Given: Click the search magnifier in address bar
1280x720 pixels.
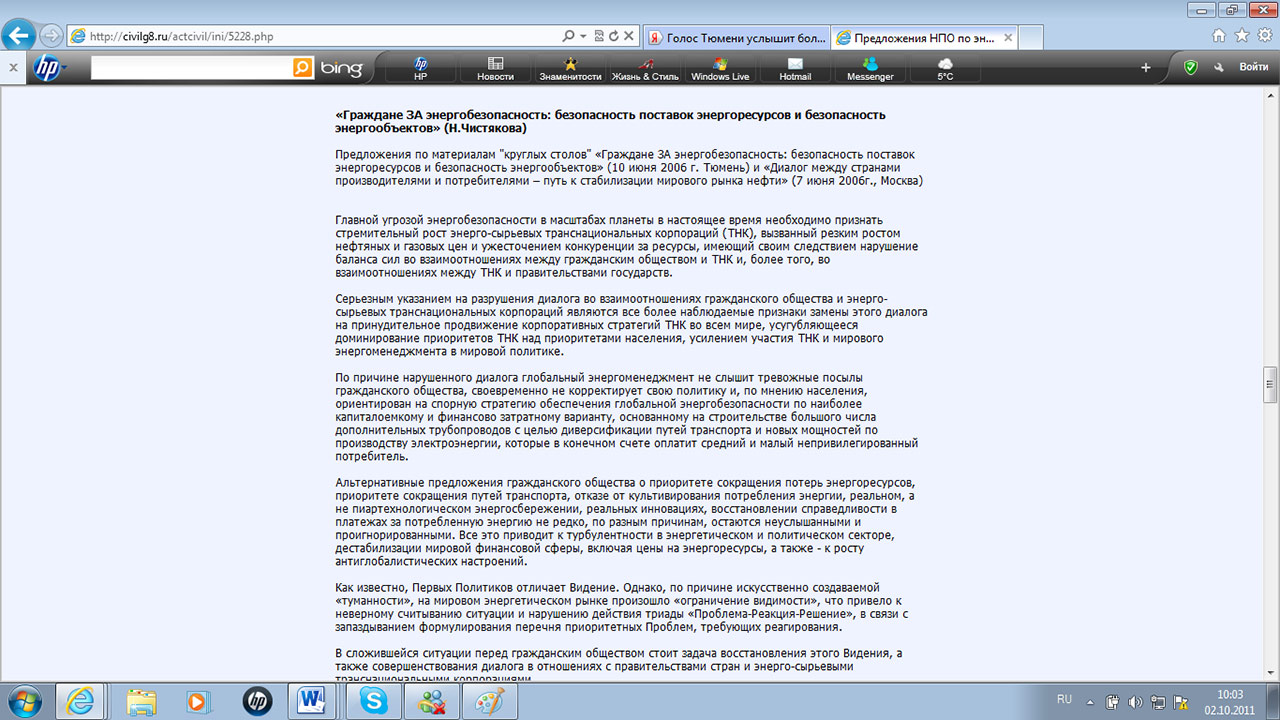Looking at the screenshot, I should click(570, 36).
